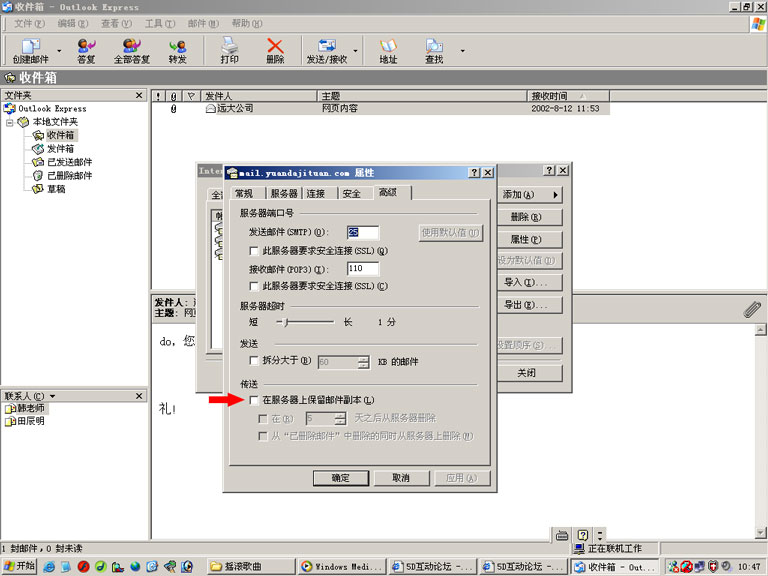This screenshot has width=768, height=576.
Task: Select contact 田辰明 in contacts list
Action: point(31,421)
